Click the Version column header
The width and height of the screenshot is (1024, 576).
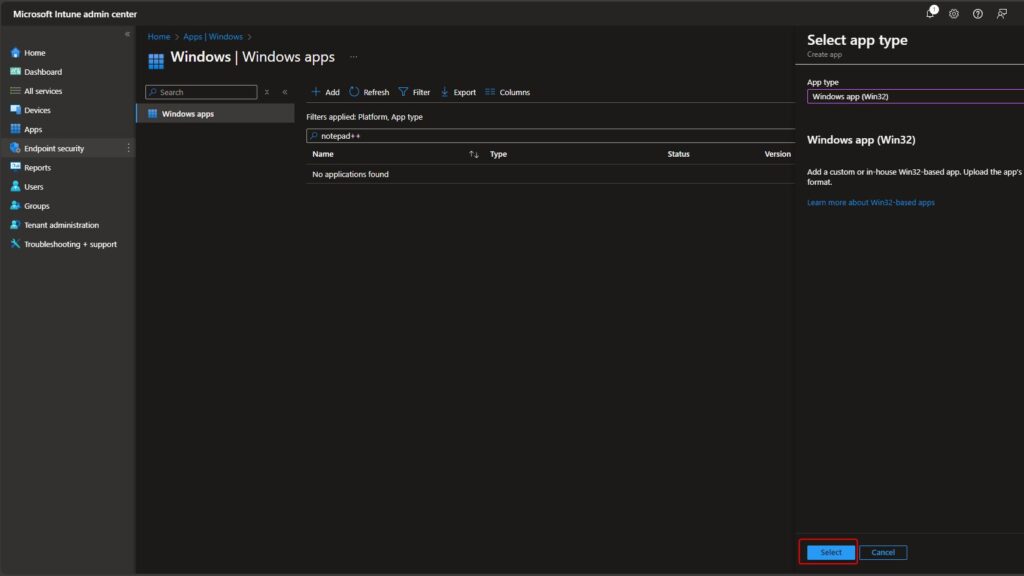[x=778, y=154]
